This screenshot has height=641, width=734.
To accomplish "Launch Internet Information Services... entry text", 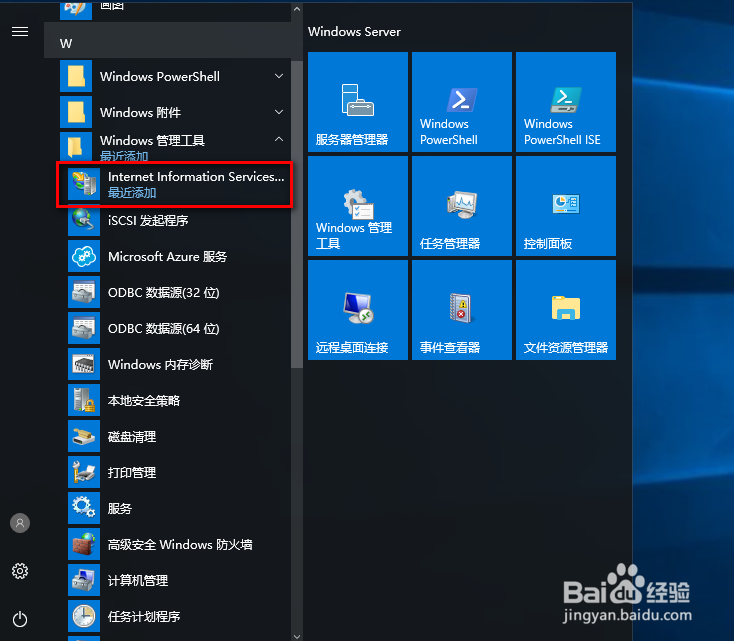I will tap(196, 177).
